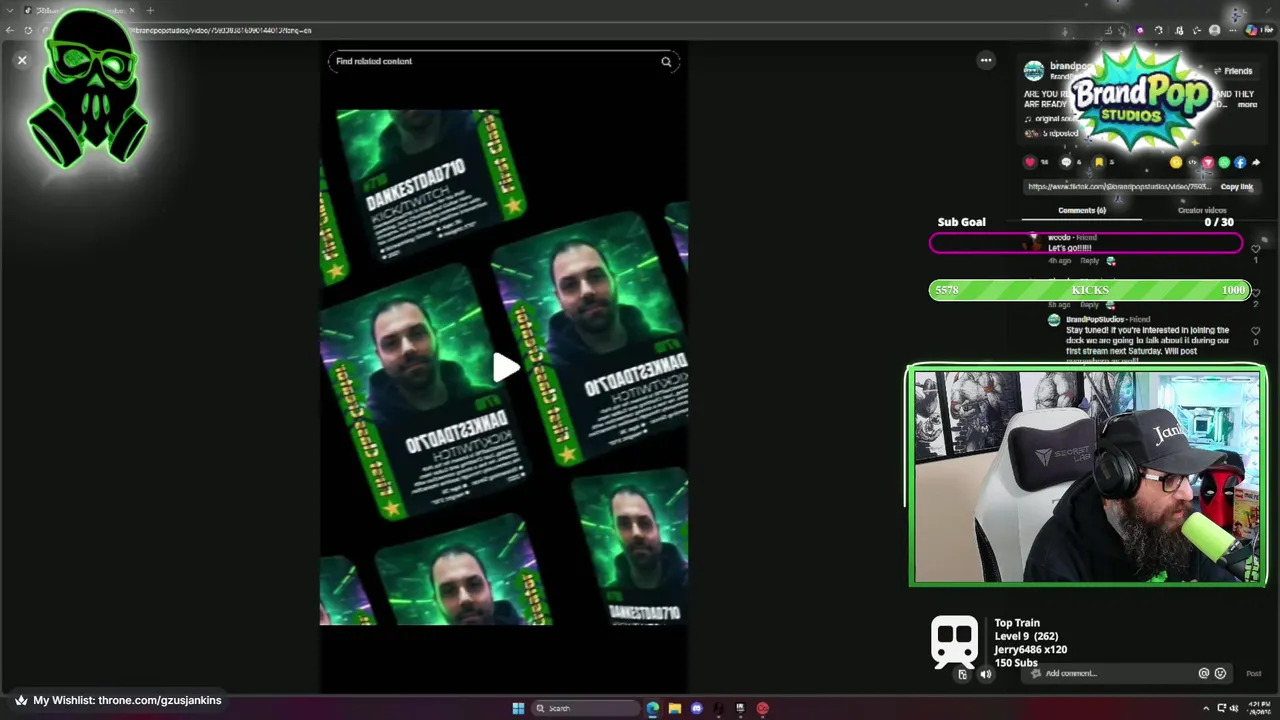This screenshot has height=720, width=1280.
Task: Like the video with the heart icon
Action: pyautogui.click(x=1030, y=162)
